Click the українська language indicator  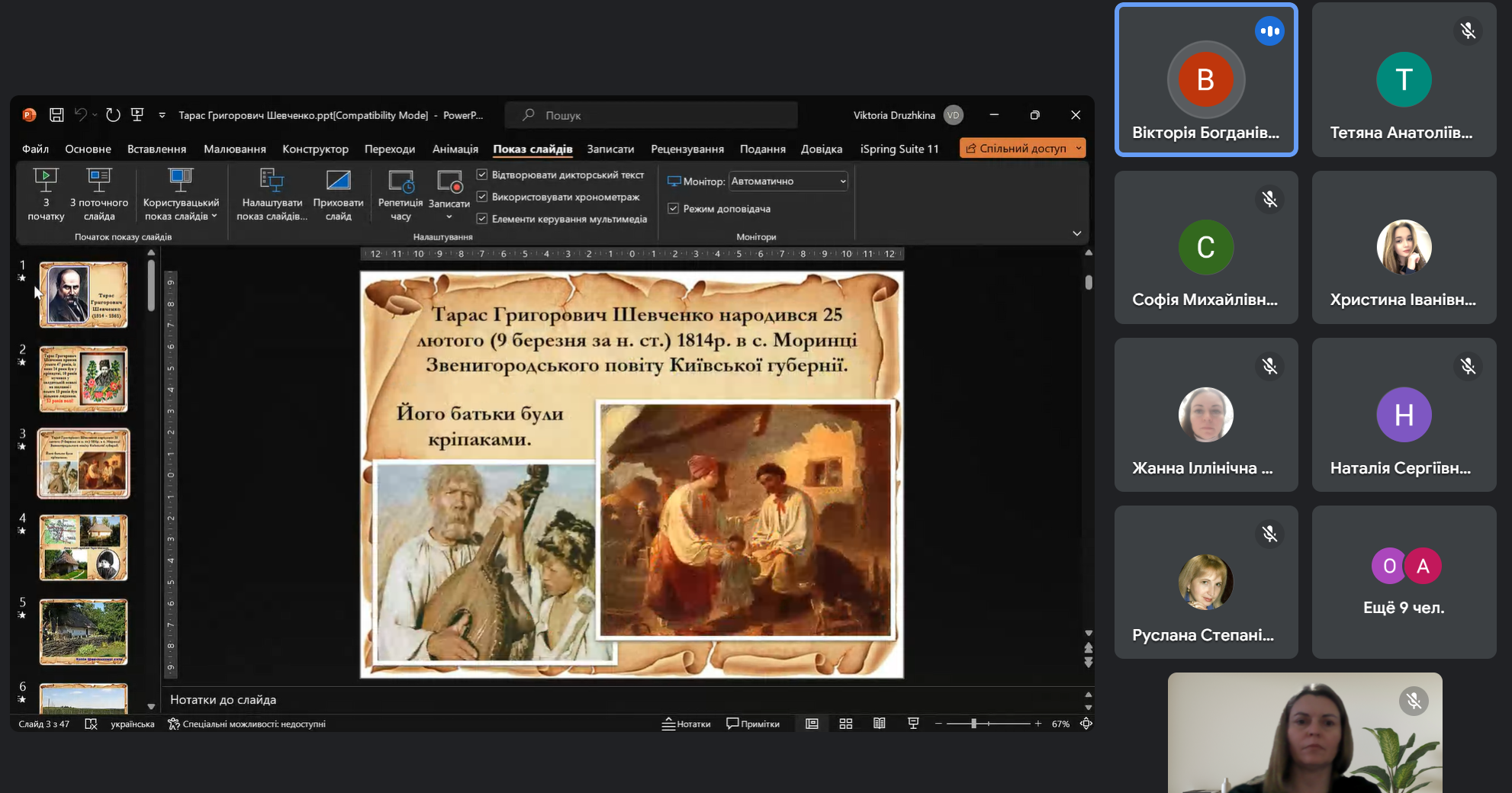pos(133,724)
